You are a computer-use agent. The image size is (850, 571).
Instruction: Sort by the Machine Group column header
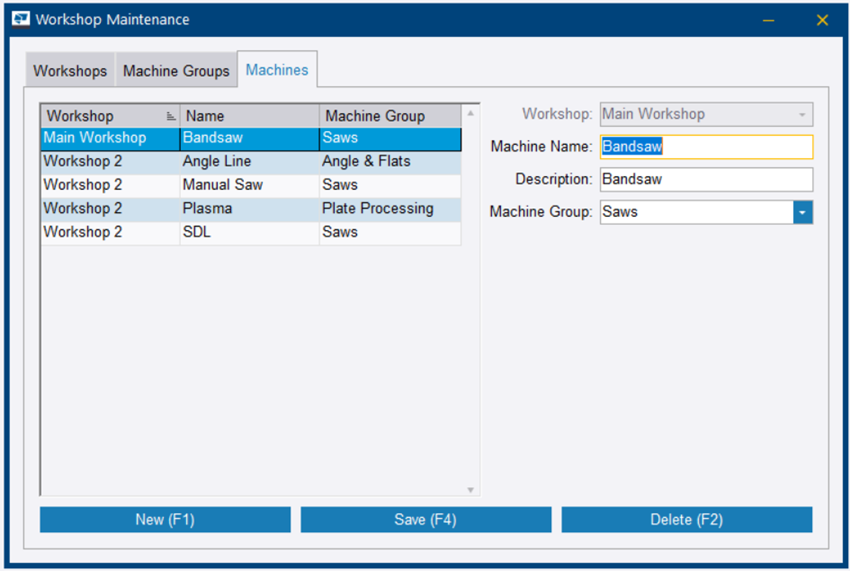click(389, 116)
